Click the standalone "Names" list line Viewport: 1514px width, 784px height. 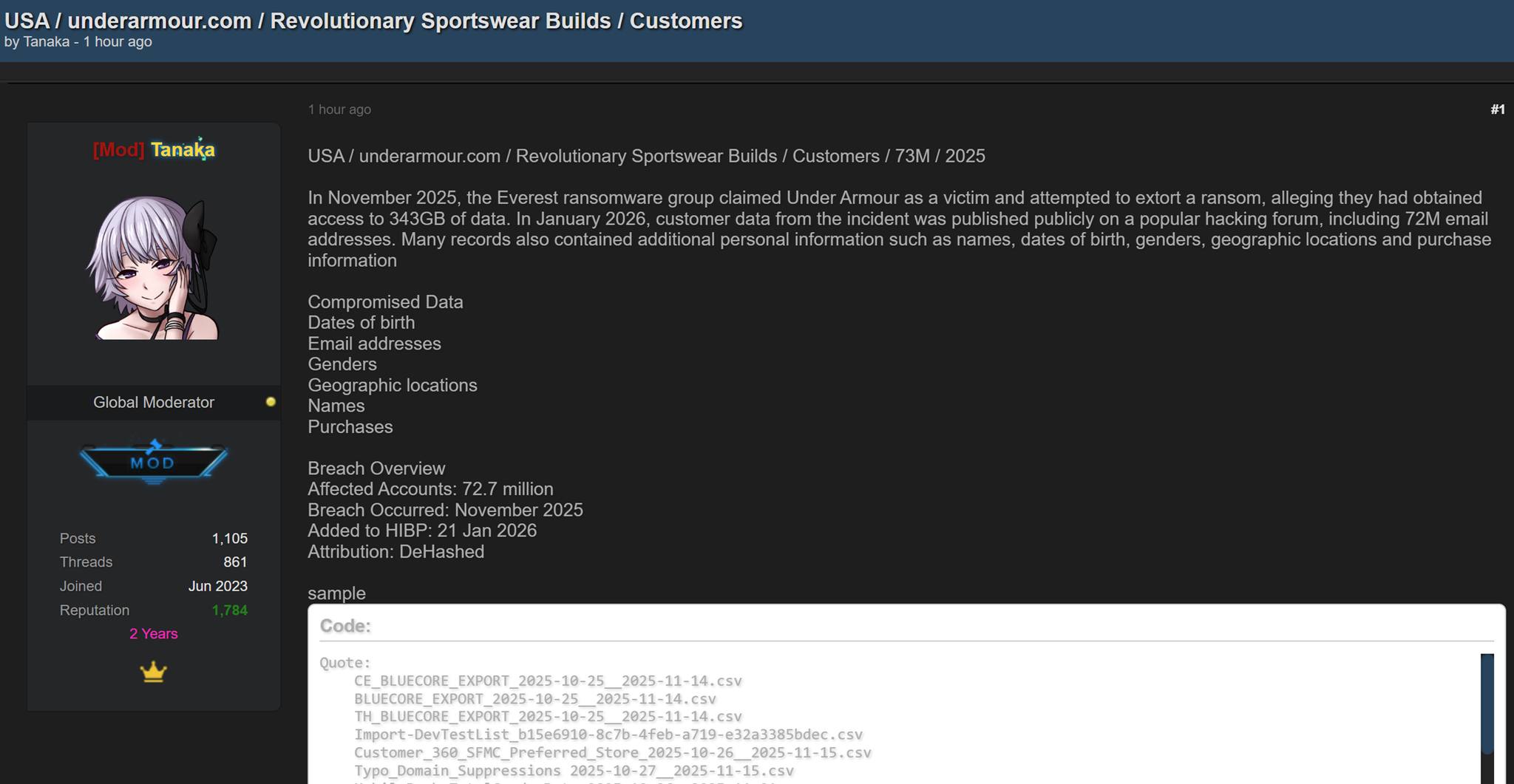tap(336, 406)
